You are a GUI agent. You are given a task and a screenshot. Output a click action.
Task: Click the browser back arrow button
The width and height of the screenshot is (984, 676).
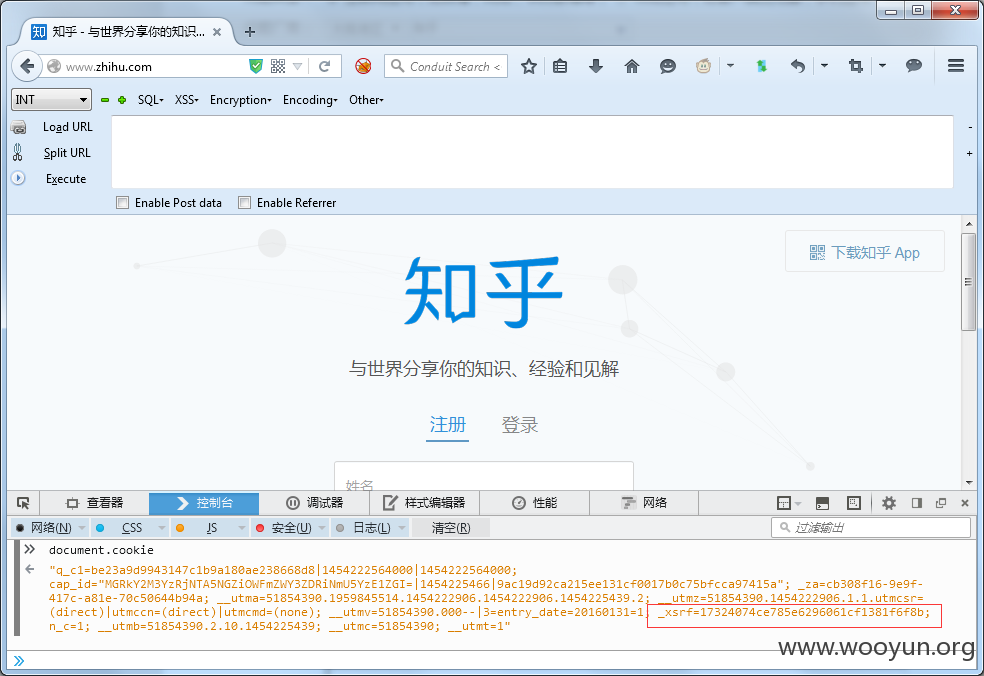[26, 66]
